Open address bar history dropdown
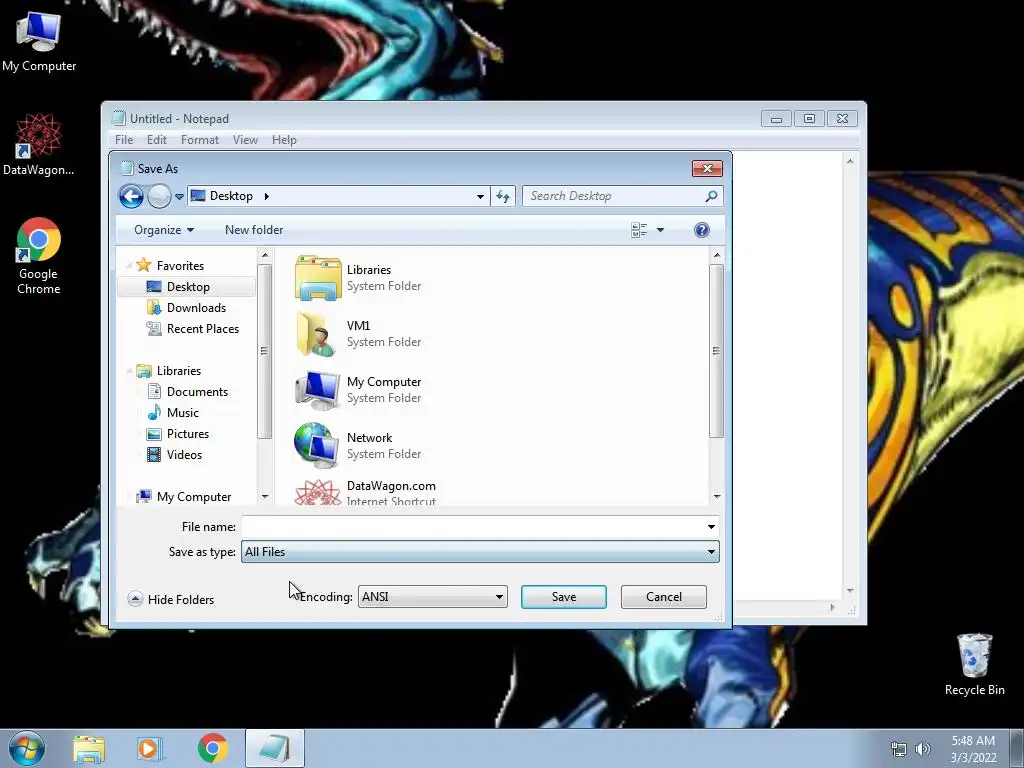 480,197
